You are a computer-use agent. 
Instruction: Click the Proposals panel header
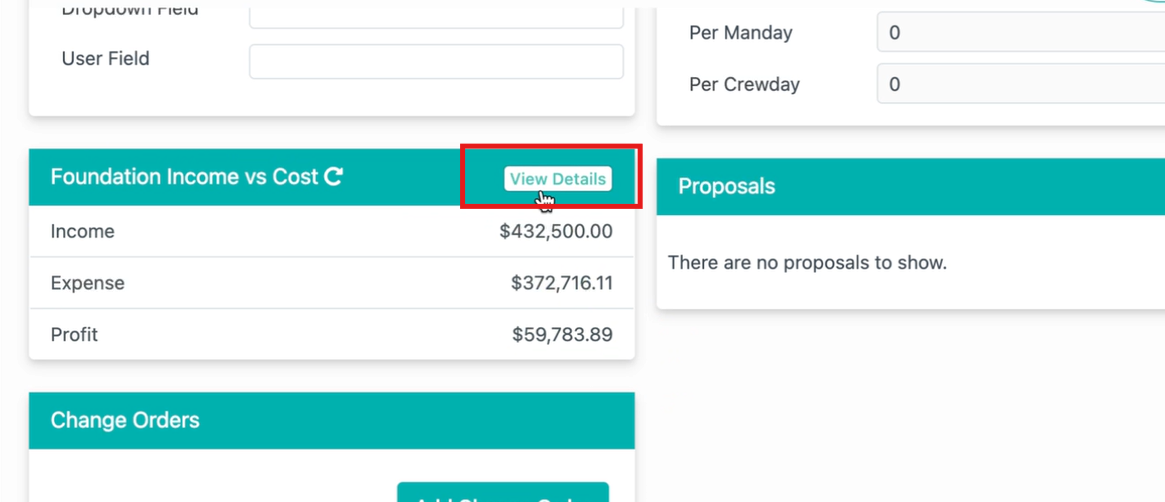(911, 186)
